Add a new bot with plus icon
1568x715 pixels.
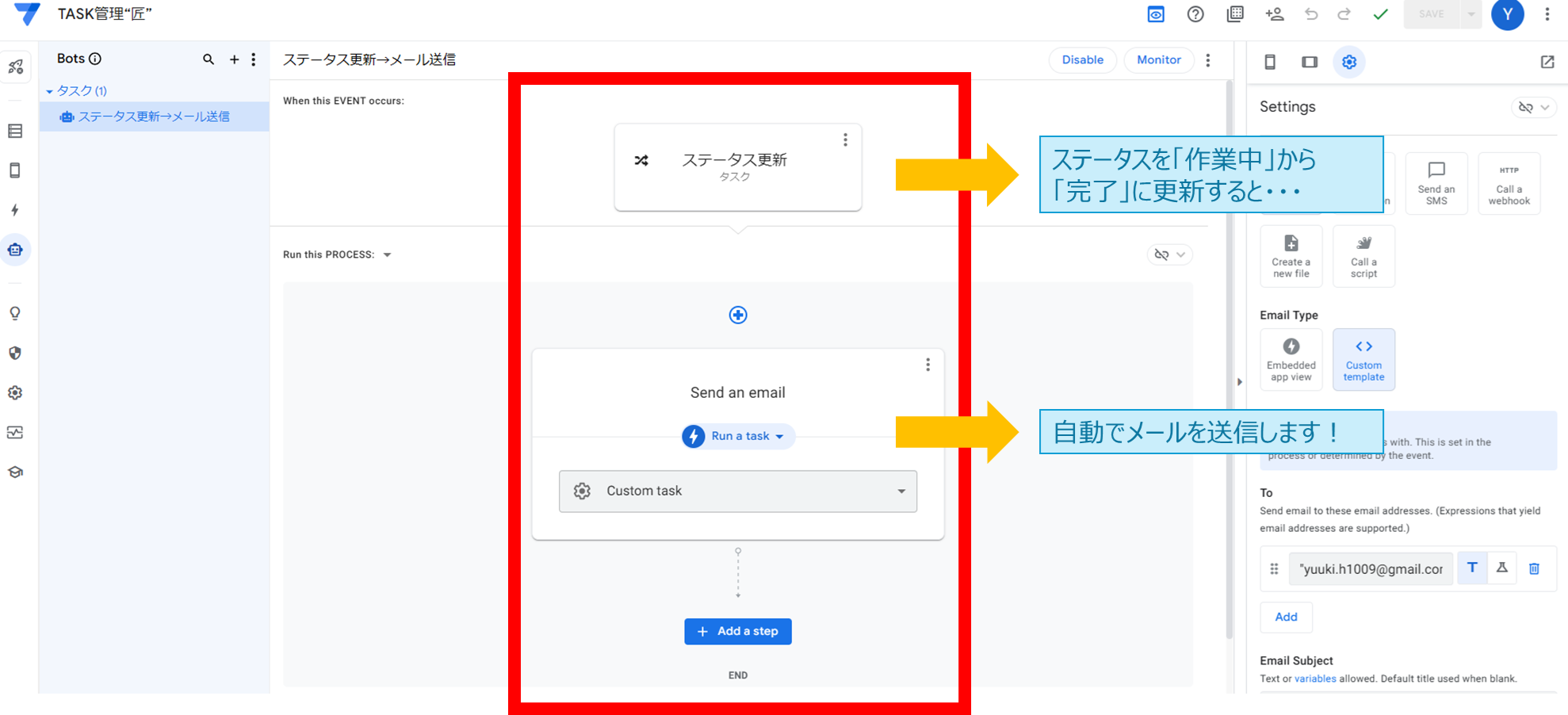[x=234, y=59]
